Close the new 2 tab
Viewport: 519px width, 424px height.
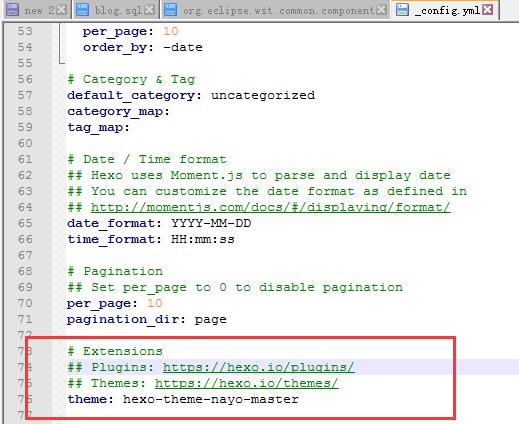pyautogui.click(x=61, y=10)
